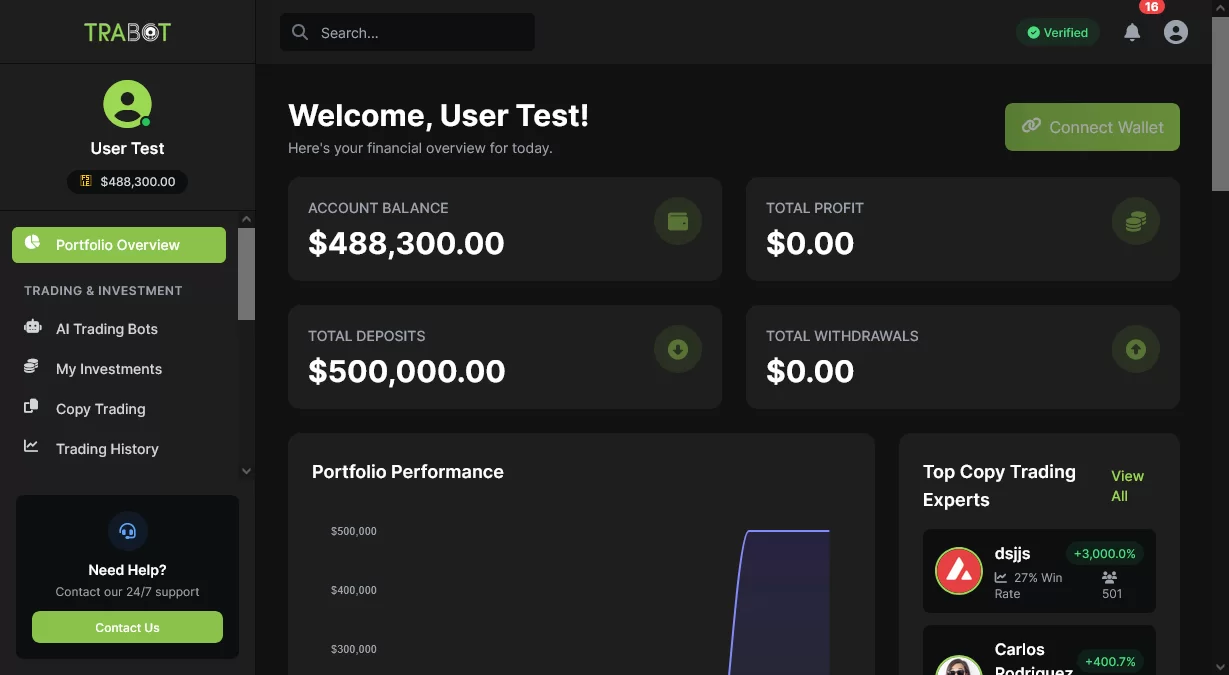Click the dsjjs followers icon
The width and height of the screenshot is (1229, 675).
click(1110, 577)
